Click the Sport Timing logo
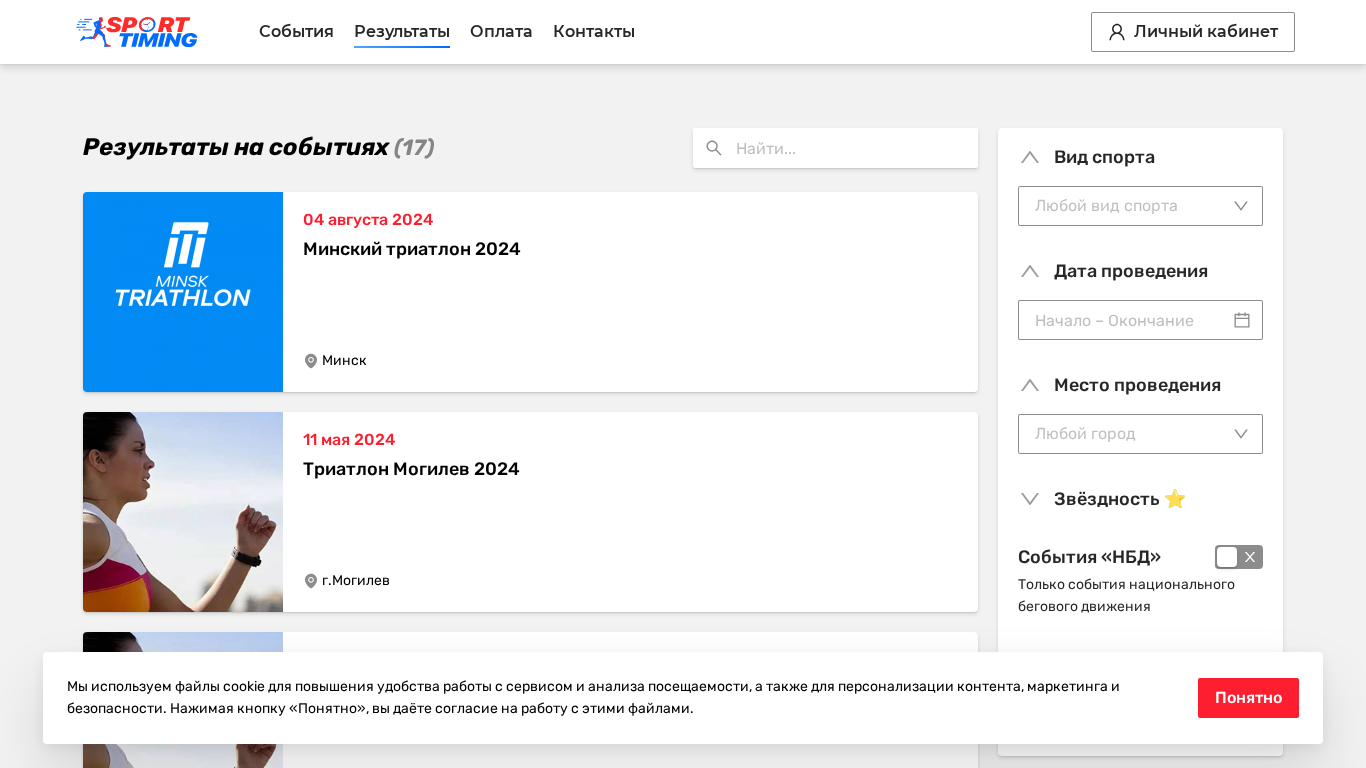The width and height of the screenshot is (1366, 768). [137, 32]
